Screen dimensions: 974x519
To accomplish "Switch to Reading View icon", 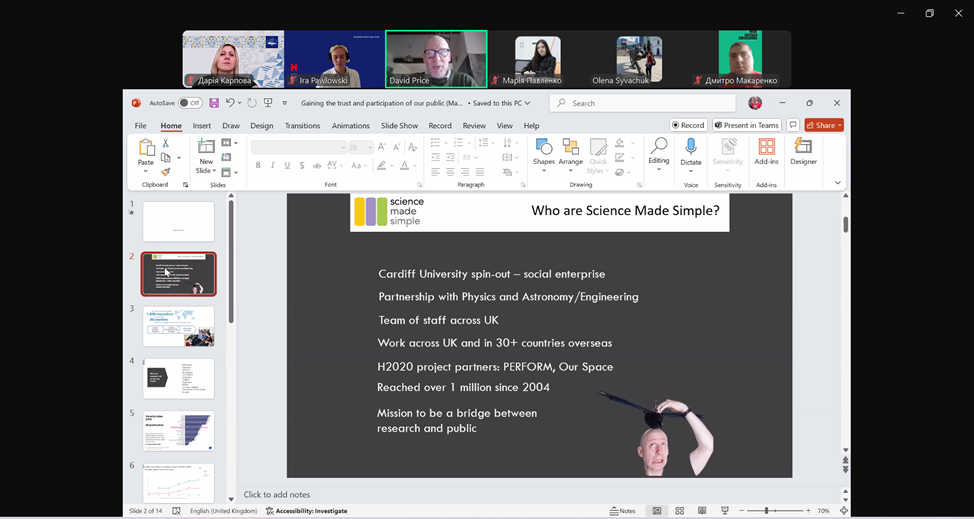I will 702,511.
